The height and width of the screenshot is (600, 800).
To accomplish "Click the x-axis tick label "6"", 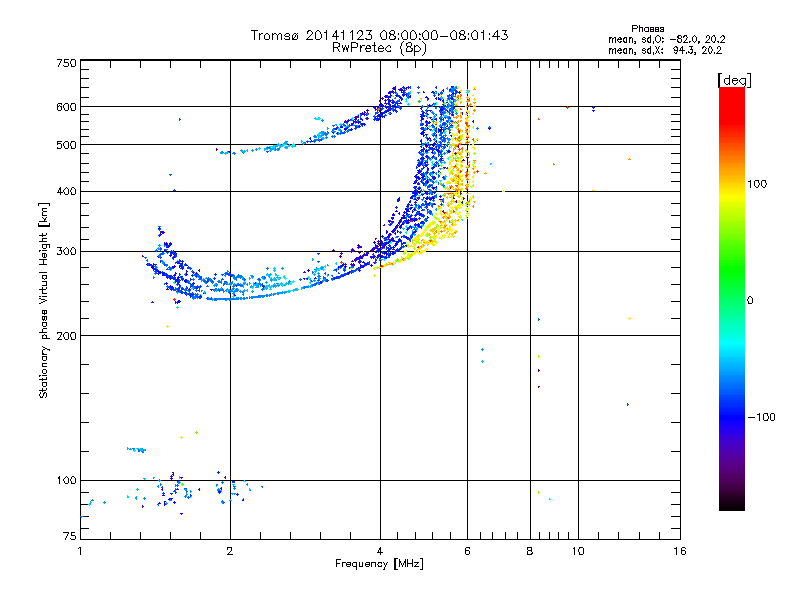I will tap(467, 551).
